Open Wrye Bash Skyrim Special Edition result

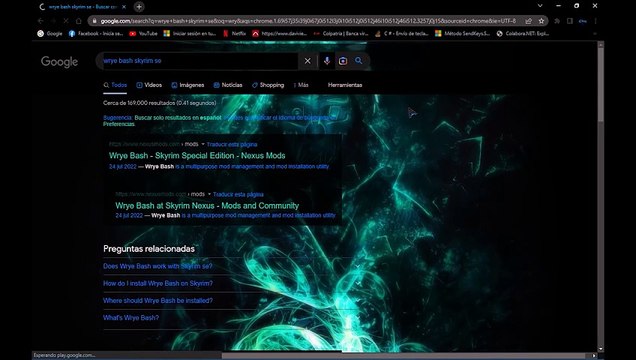[x=197, y=156]
